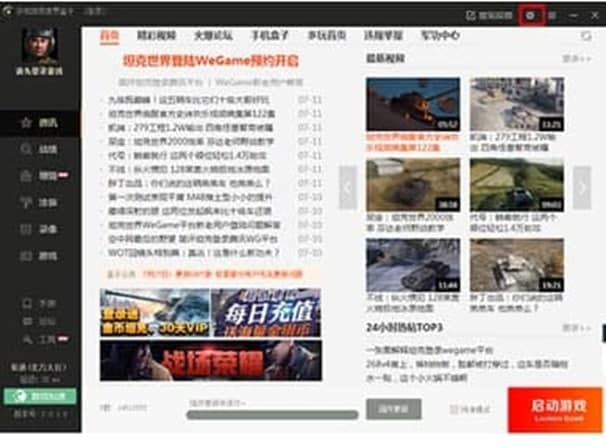
Task: Click the pop-out window icon beside 军功中心 tab
Action: click(x=586, y=36)
